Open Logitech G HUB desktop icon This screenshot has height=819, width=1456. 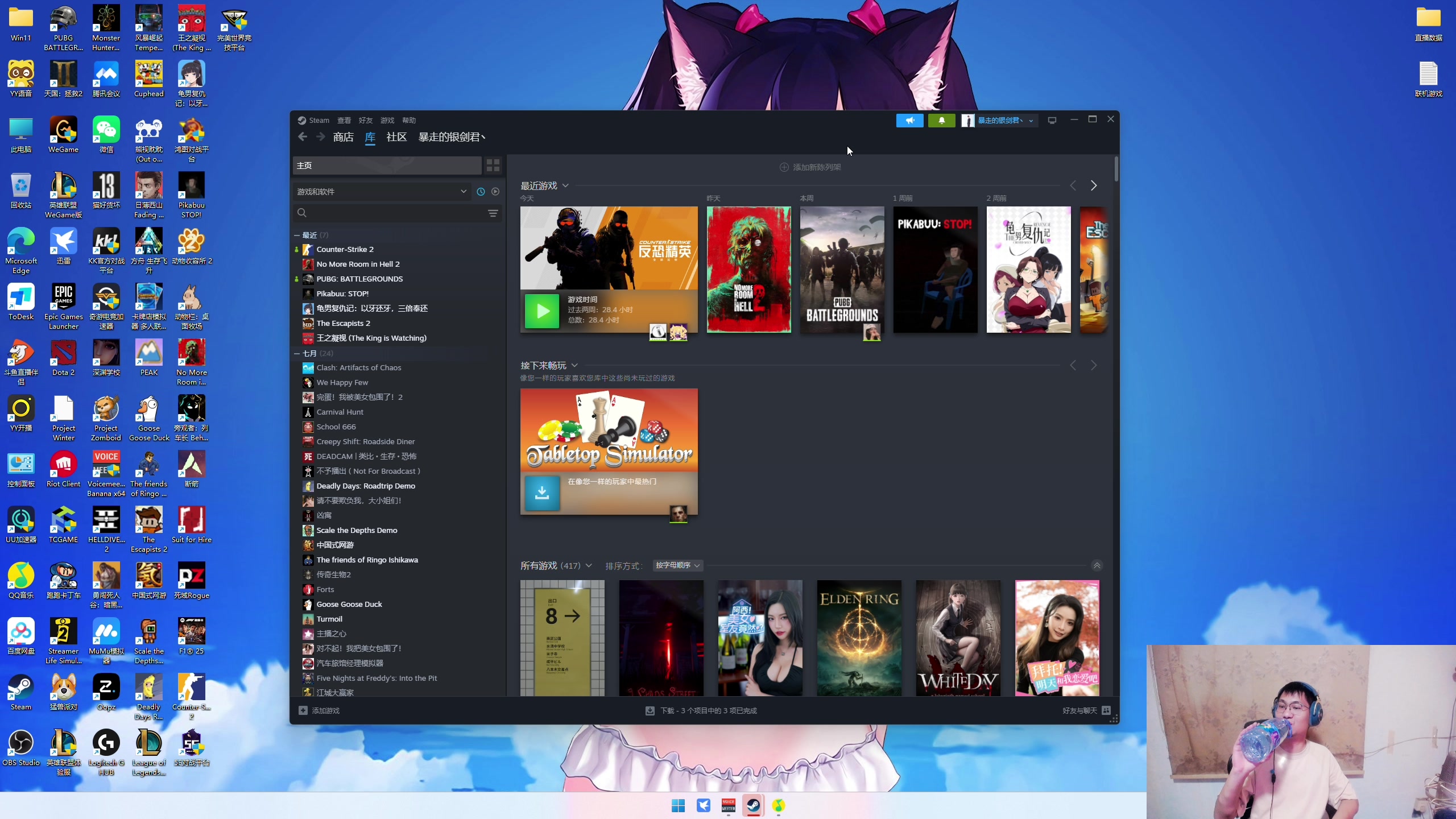coord(106,752)
